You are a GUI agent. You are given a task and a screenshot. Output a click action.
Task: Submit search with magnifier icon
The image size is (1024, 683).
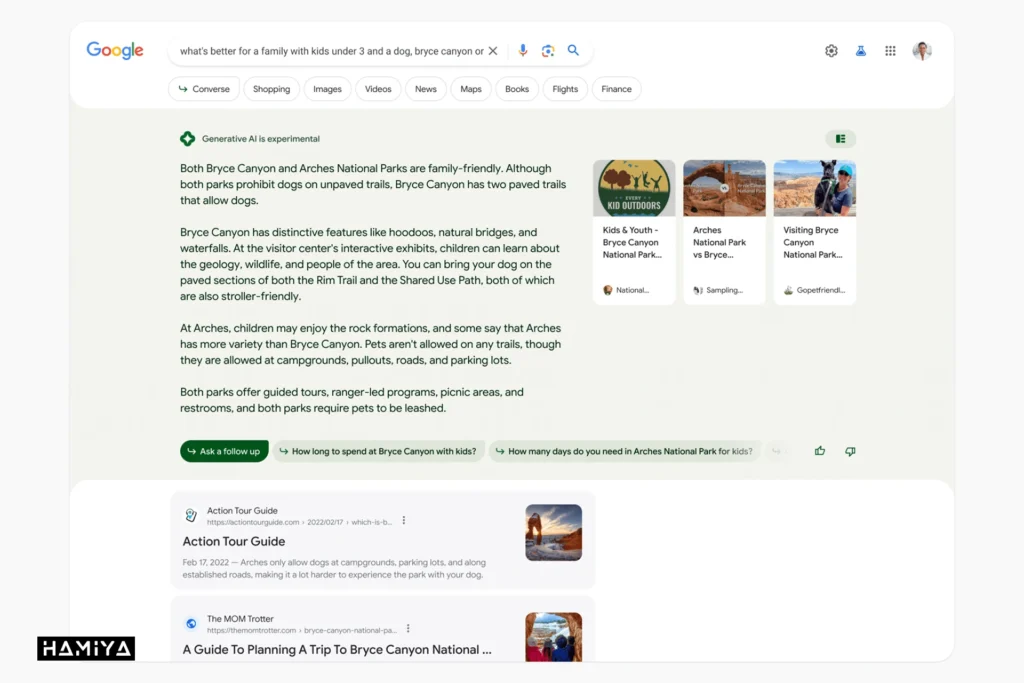(573, 50)
